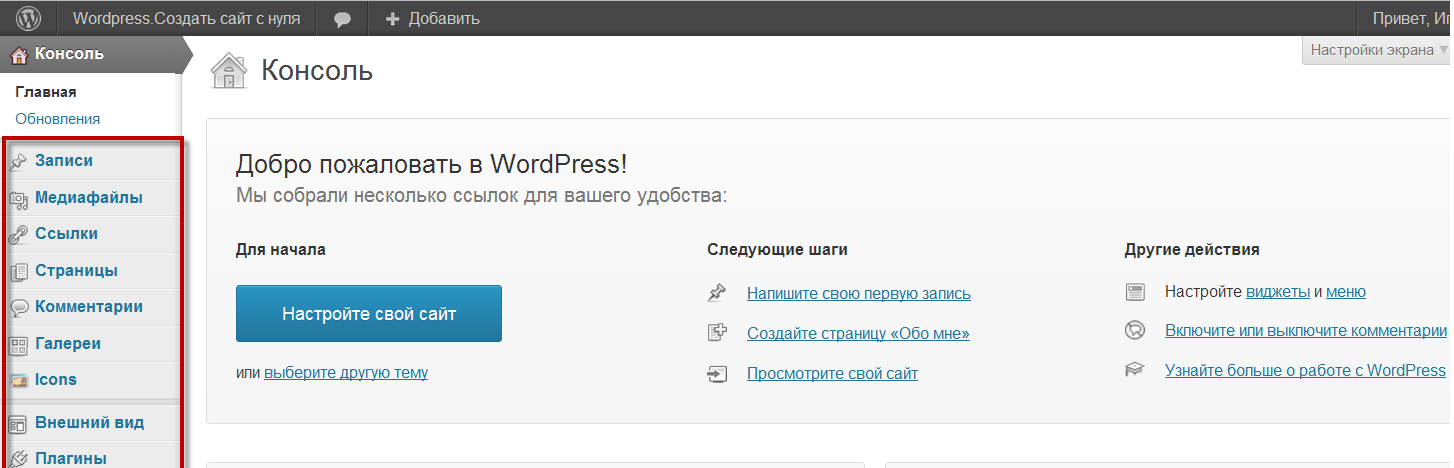Click graduation cap icon beside Узнайте больше

pos(1134,370)
